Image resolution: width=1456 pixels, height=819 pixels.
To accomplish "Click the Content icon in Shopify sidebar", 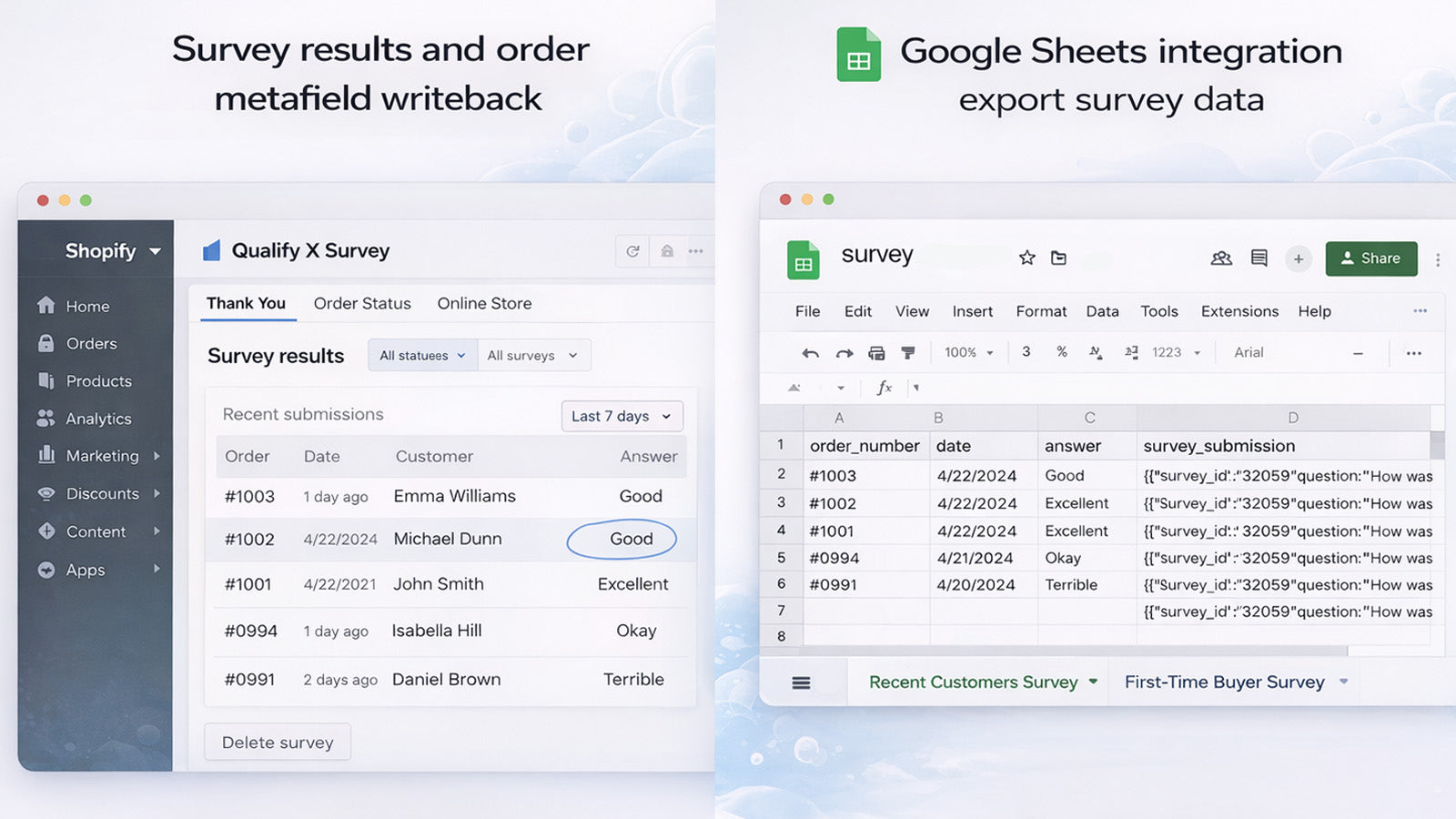I will 45,531.
